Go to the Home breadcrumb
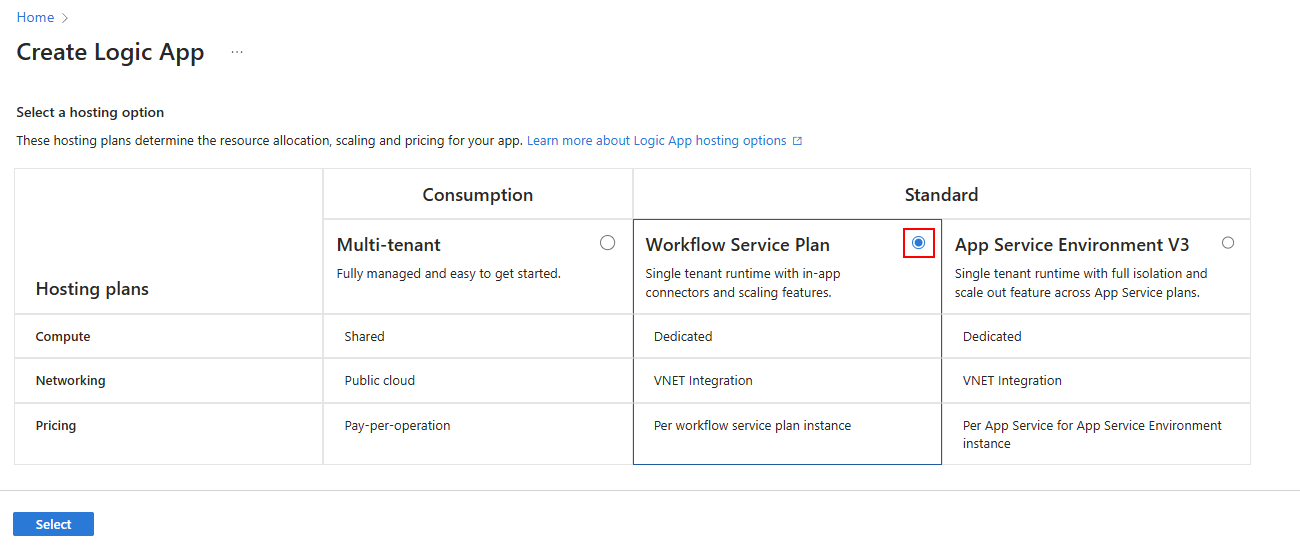 point(35,18)
